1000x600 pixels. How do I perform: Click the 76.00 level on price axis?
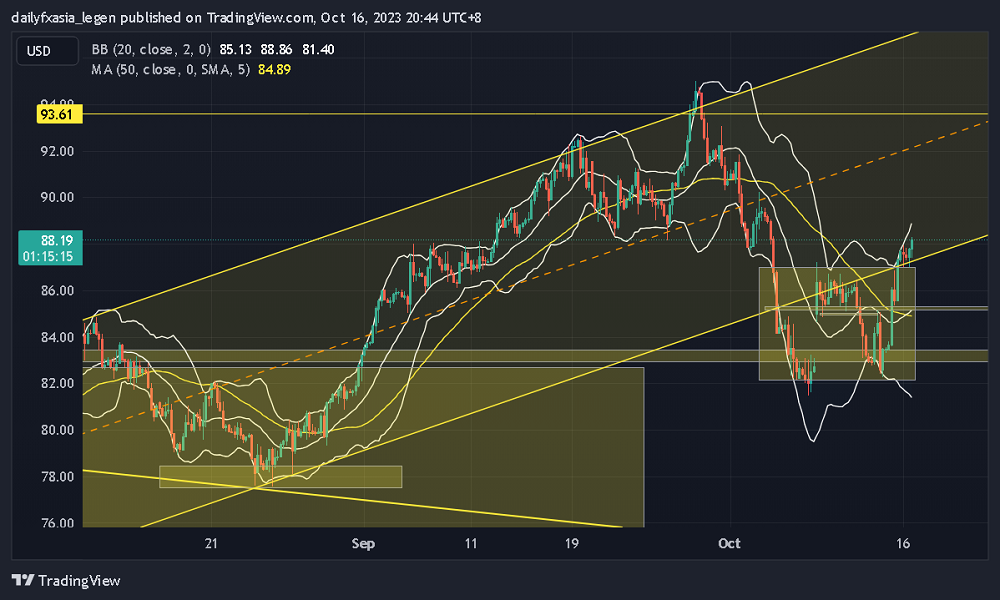click(x=56, y=523)
